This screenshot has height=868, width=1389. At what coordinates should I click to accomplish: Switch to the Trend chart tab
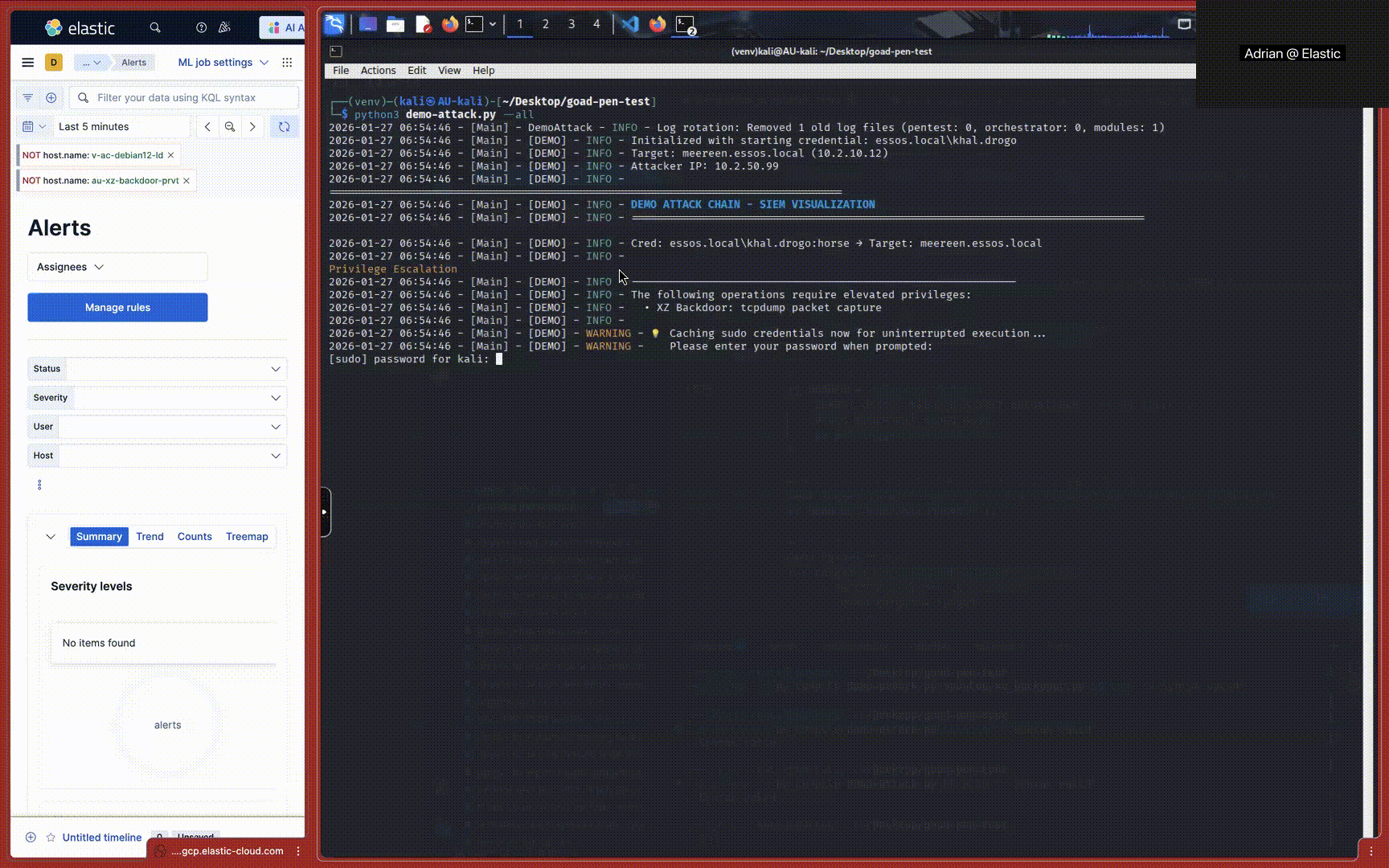(150, 537)
